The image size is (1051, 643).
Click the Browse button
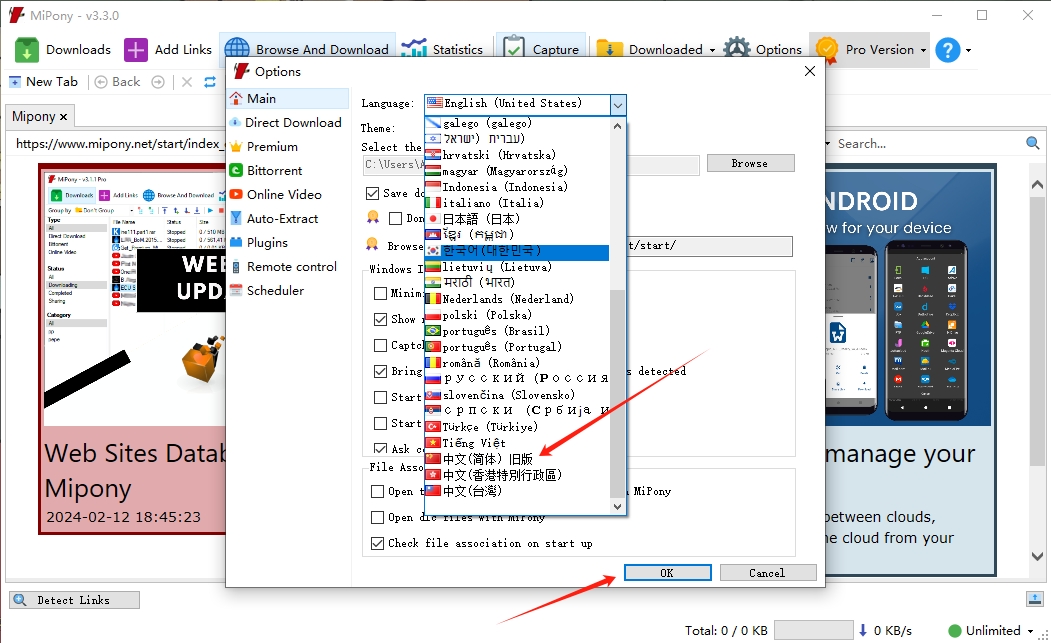pos(750,162)
